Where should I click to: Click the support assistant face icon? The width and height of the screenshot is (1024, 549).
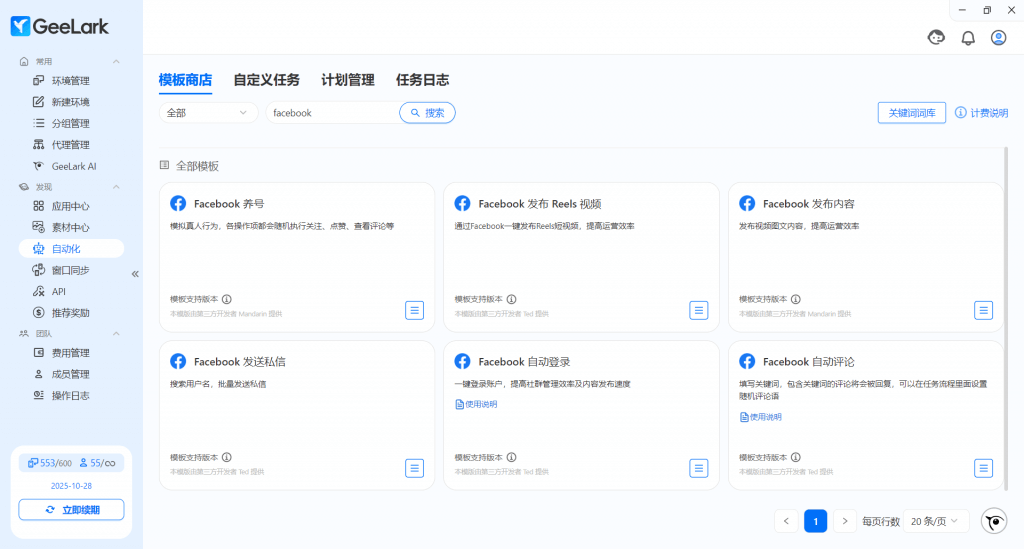coord(937,38)
